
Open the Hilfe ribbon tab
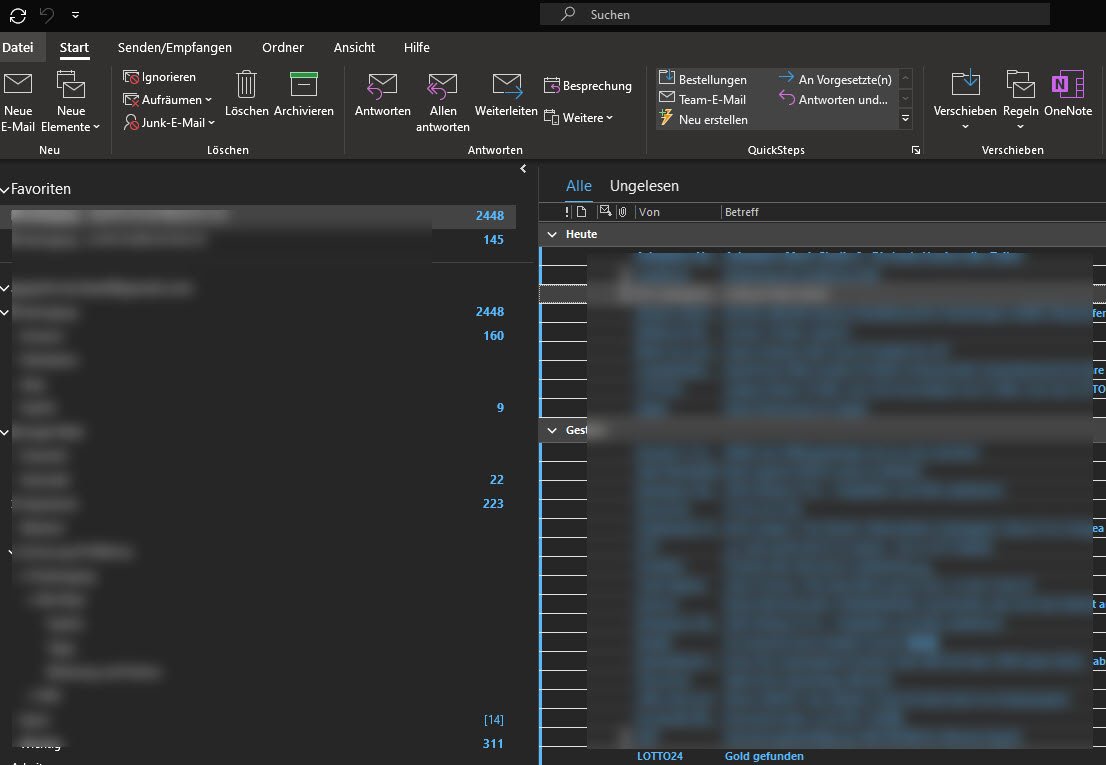pyautogui.click(x=416, y=47)
